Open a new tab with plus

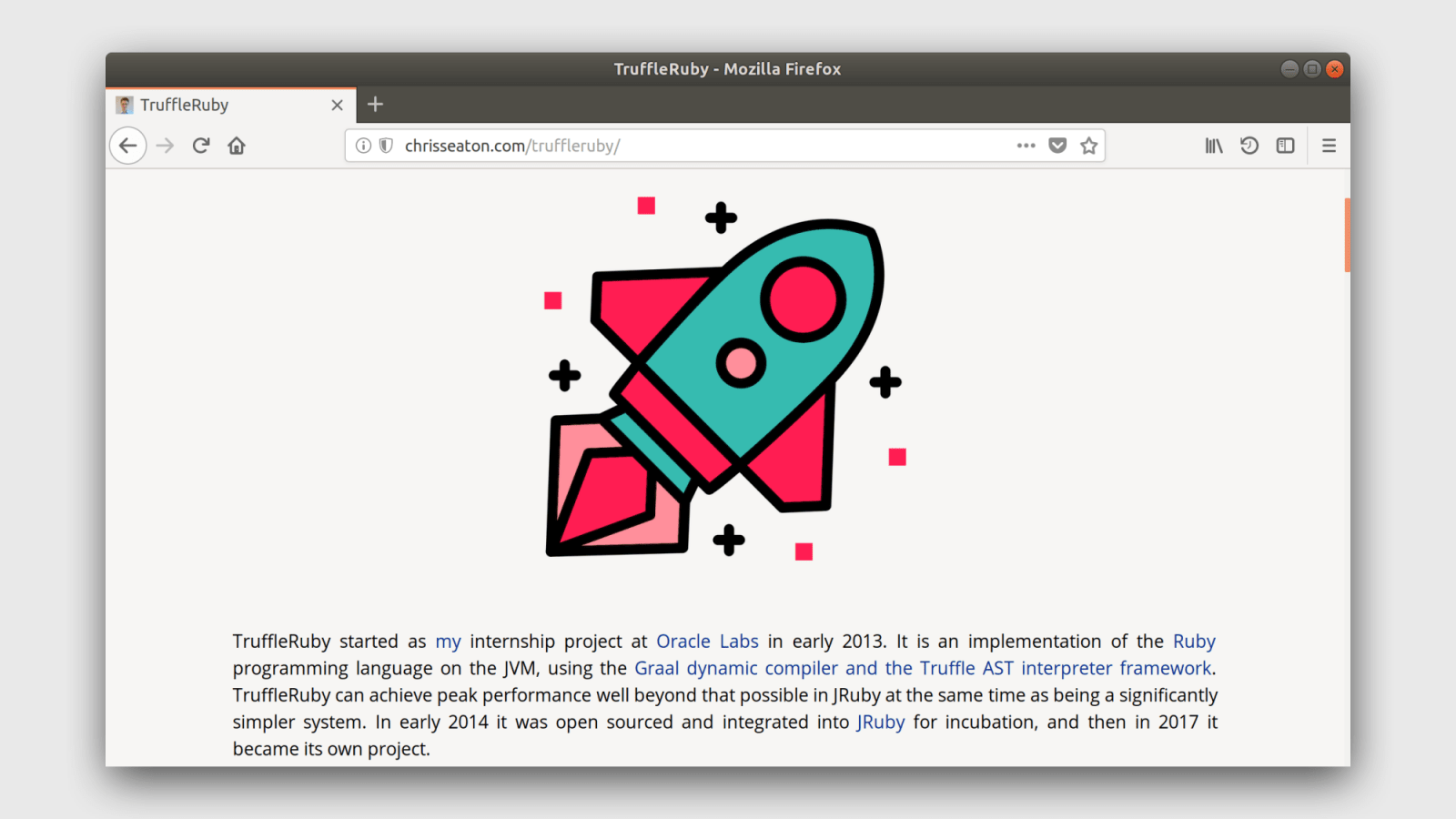375,105
